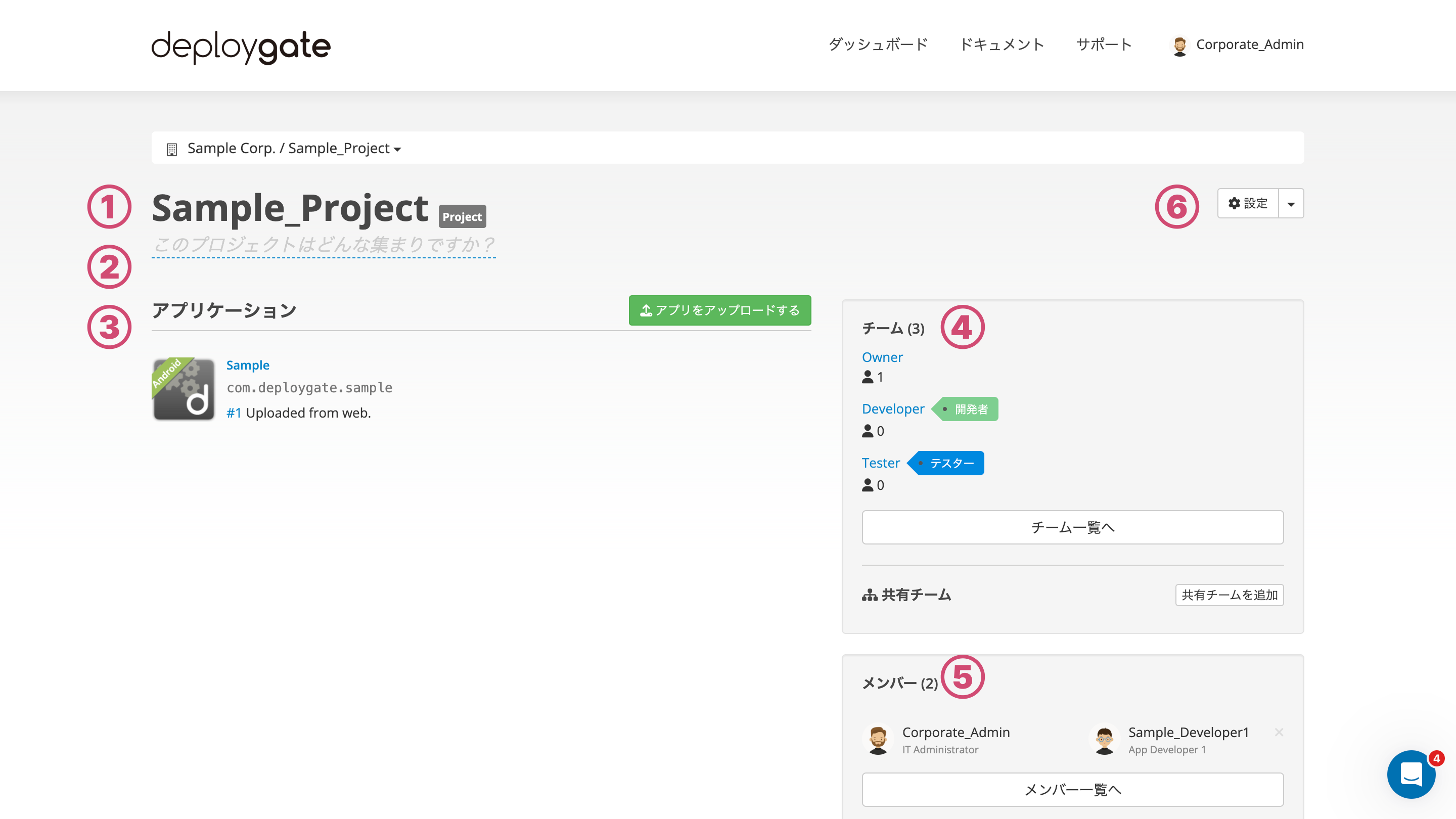
Task: Click the DeployGate logo
Action: [x=241, y=47]
